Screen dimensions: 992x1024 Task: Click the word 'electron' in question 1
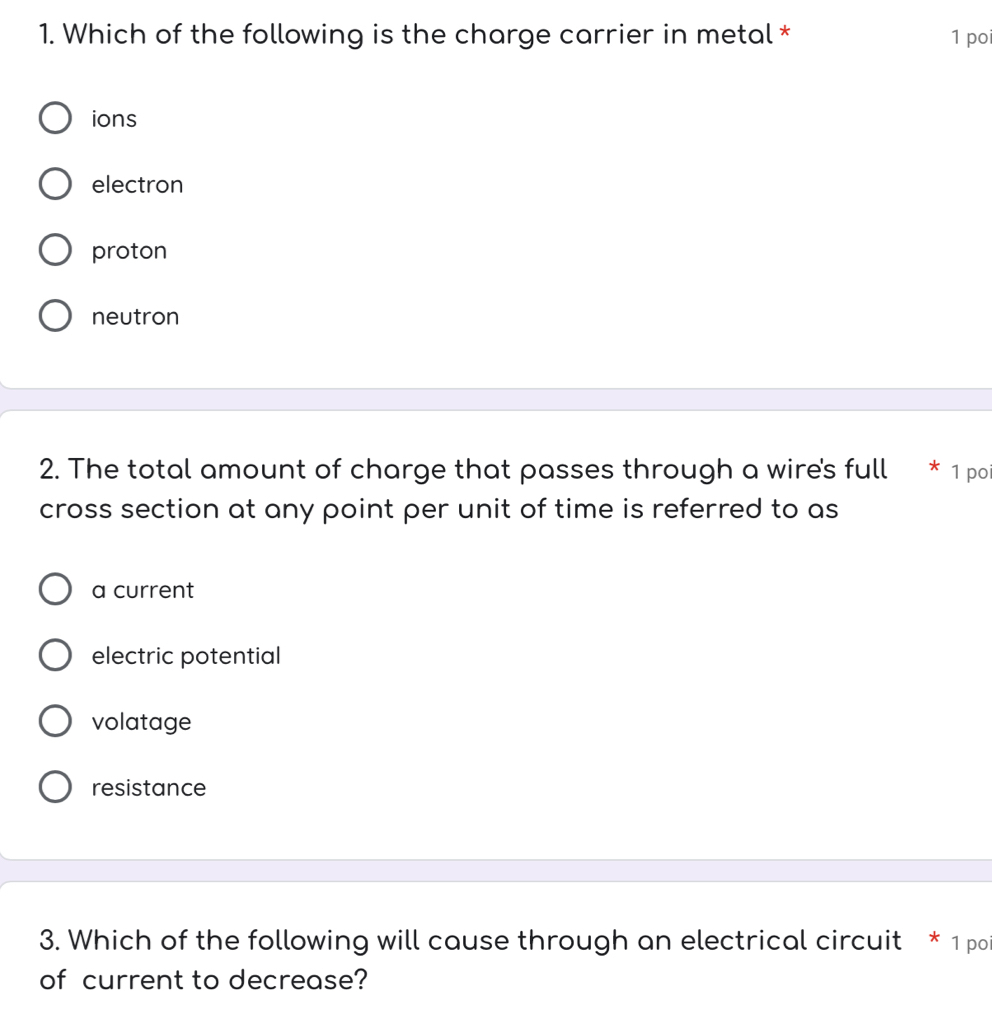click(137, 185)
